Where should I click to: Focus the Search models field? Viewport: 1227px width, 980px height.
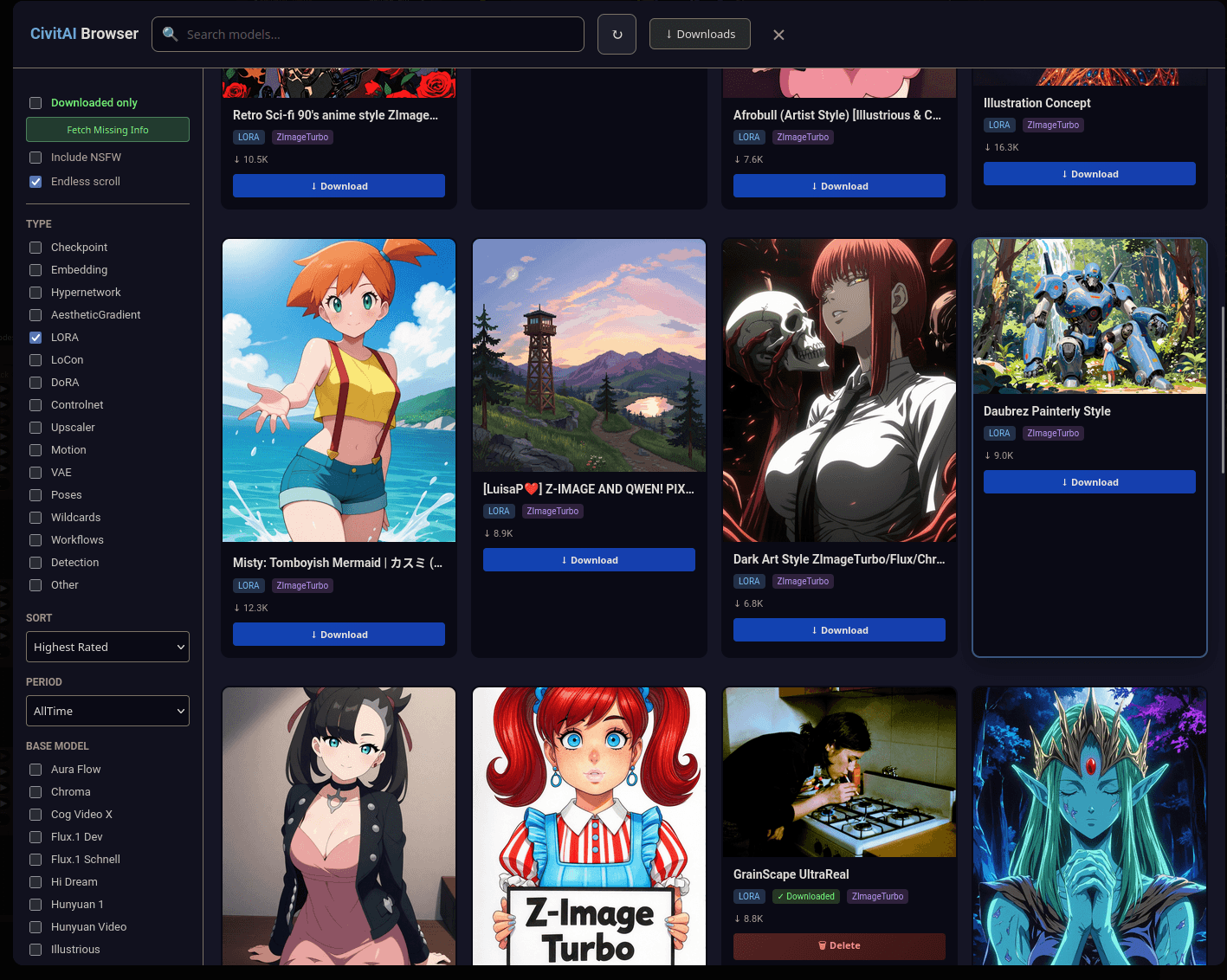pos(368,35)
